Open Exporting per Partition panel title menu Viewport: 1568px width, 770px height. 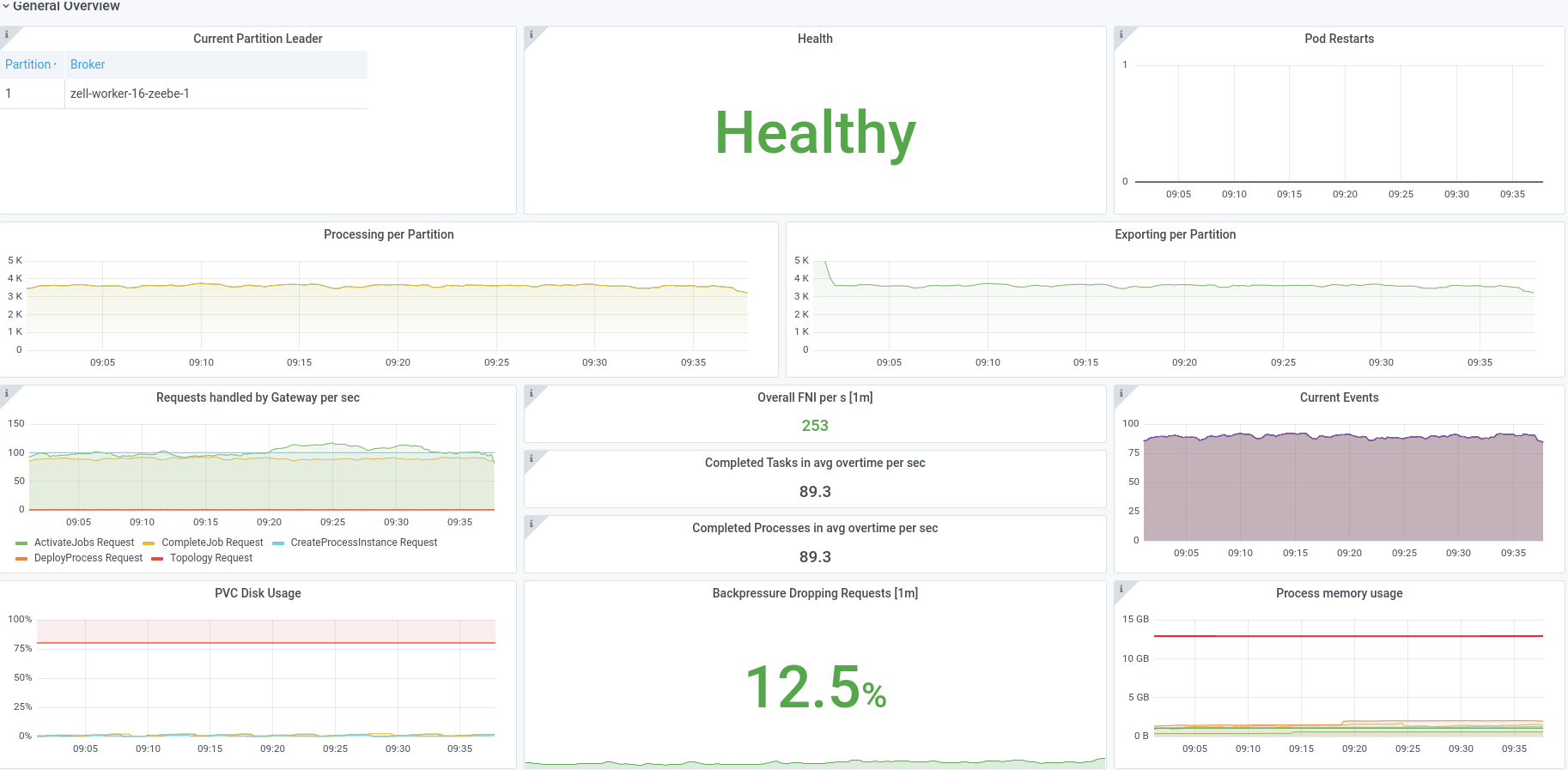(1175, 234)
